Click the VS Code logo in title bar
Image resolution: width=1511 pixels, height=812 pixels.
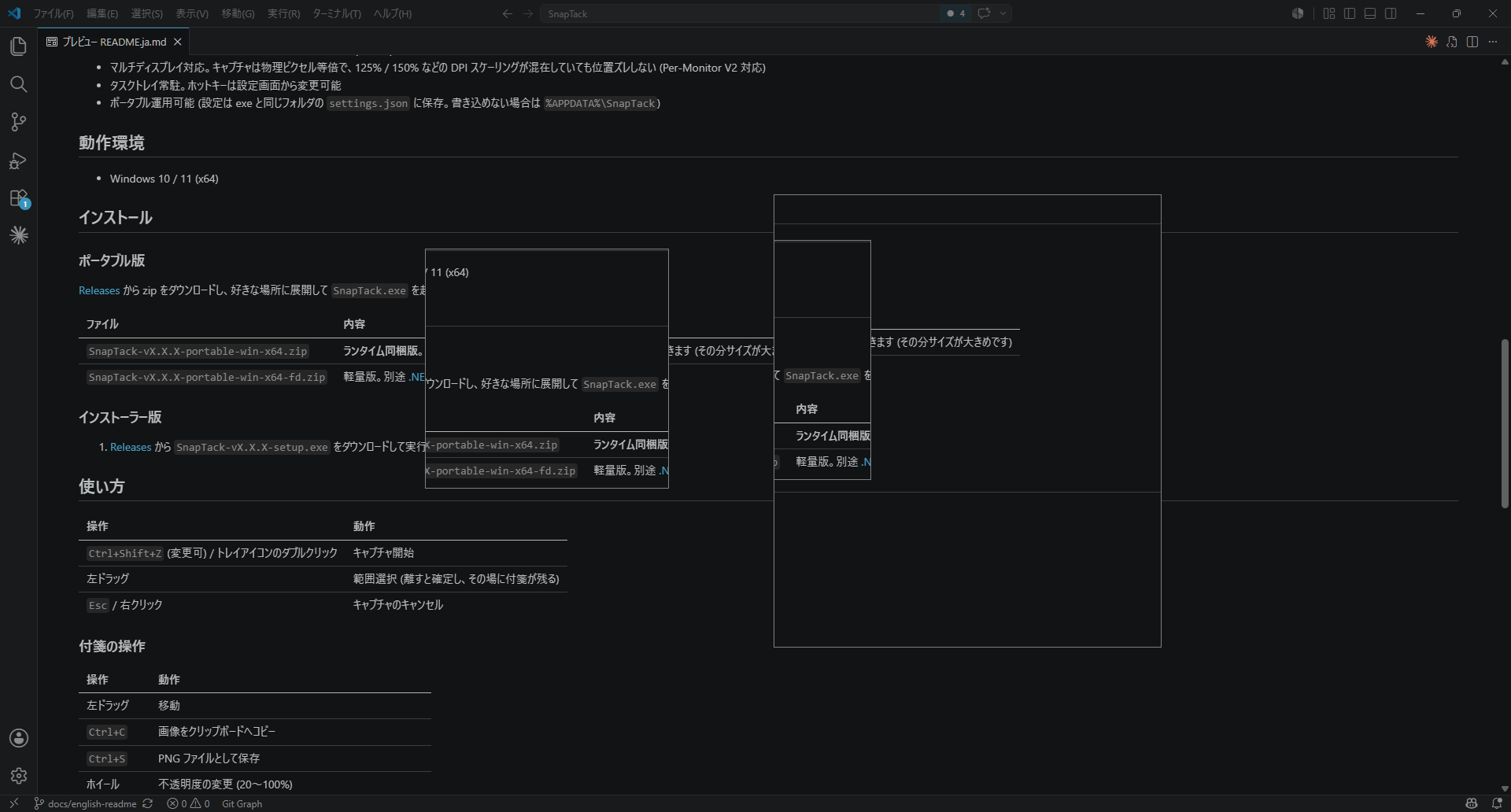point(14,13)
